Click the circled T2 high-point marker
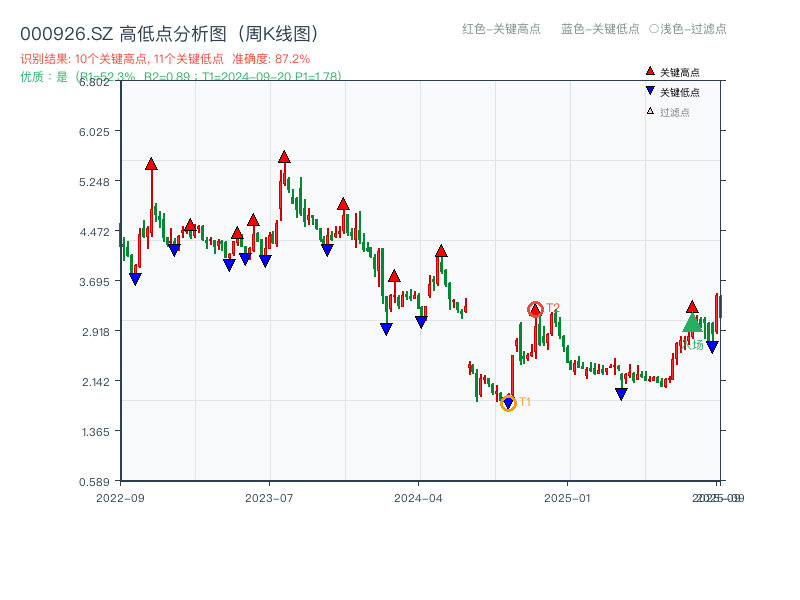The image size is (800, 600). click(535, 309)
